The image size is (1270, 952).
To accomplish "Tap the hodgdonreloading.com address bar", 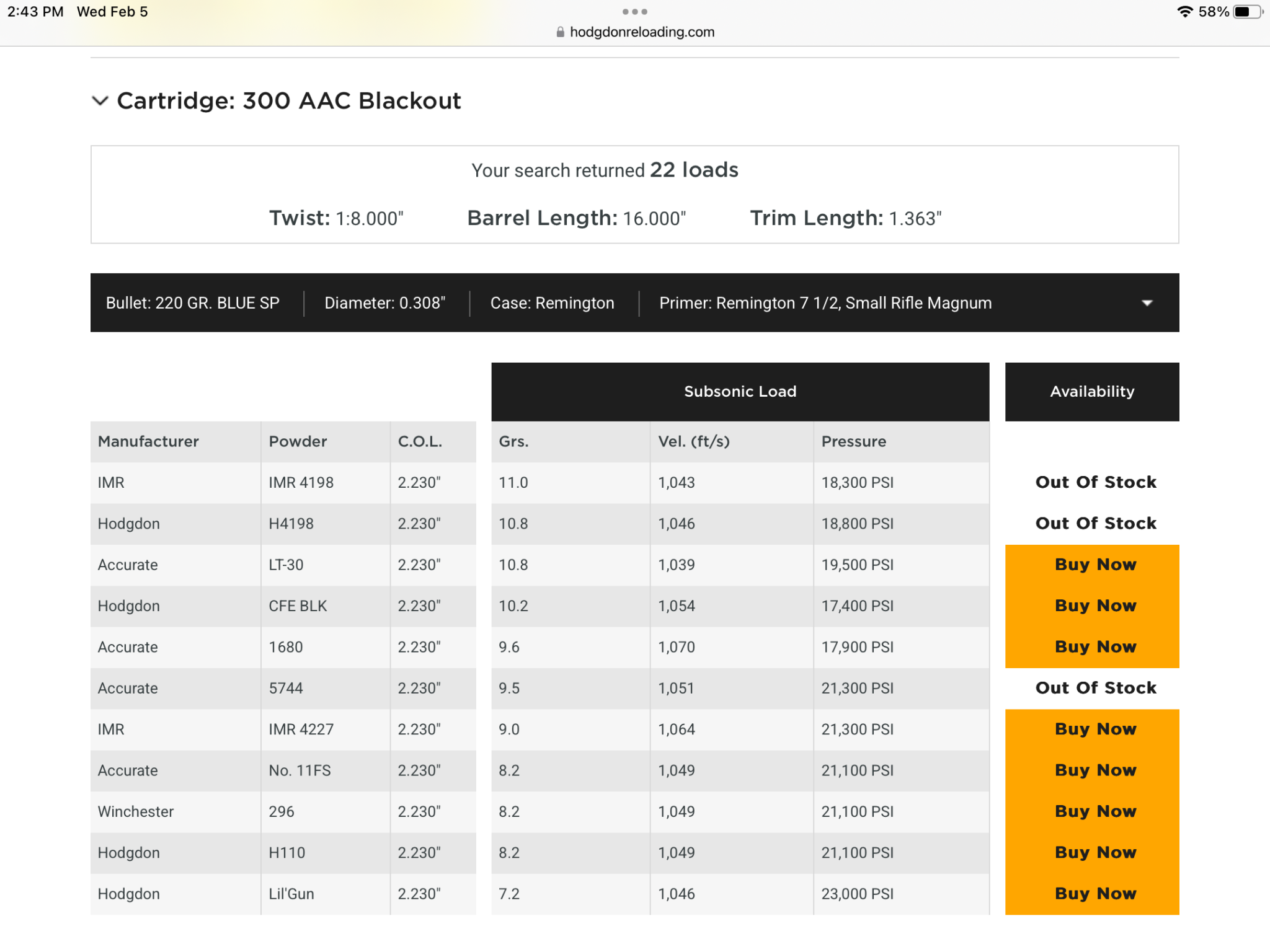I will [635, 32].
